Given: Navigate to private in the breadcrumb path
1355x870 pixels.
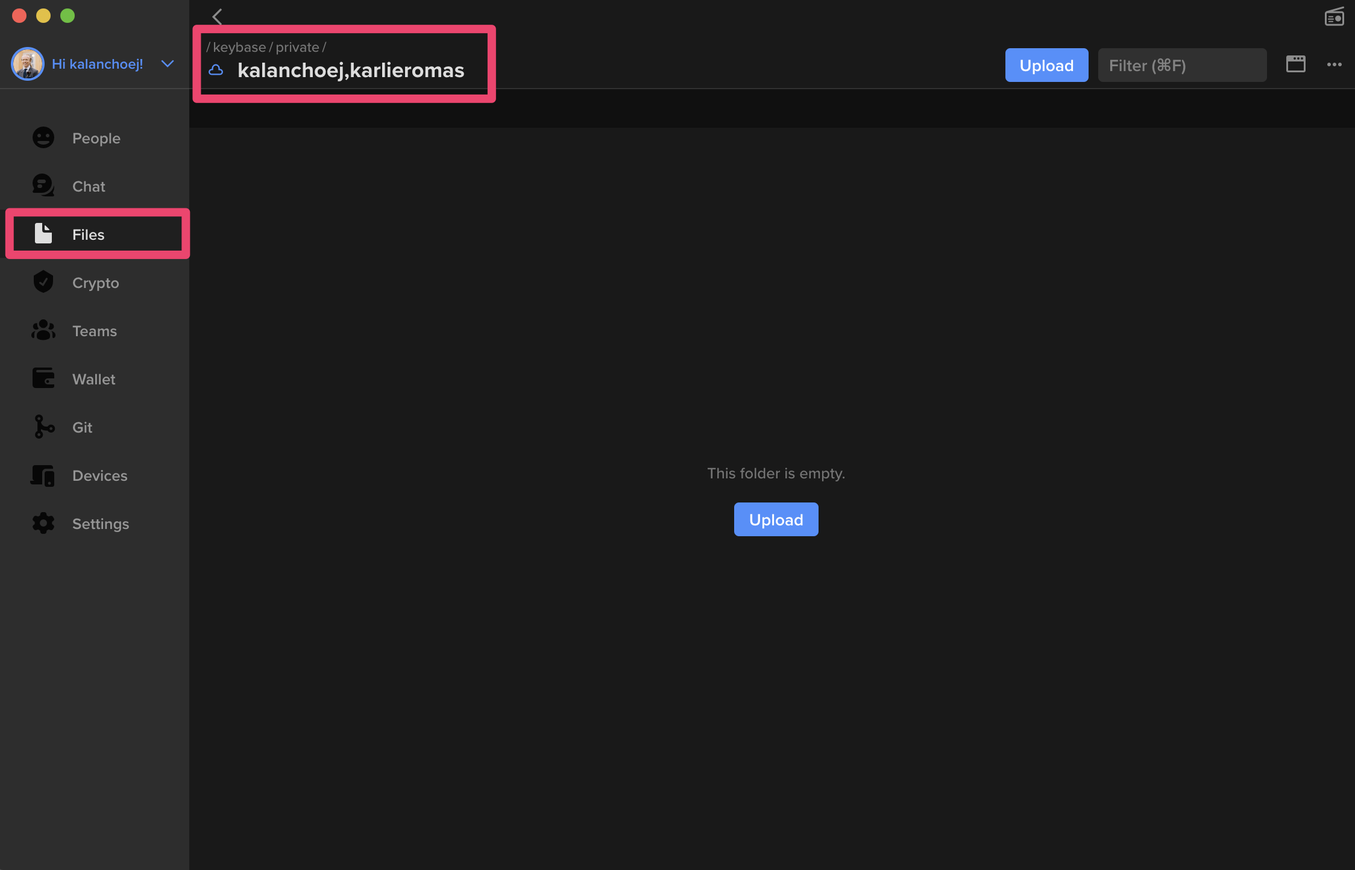Looking at the screenshot, I should point(297,47).
